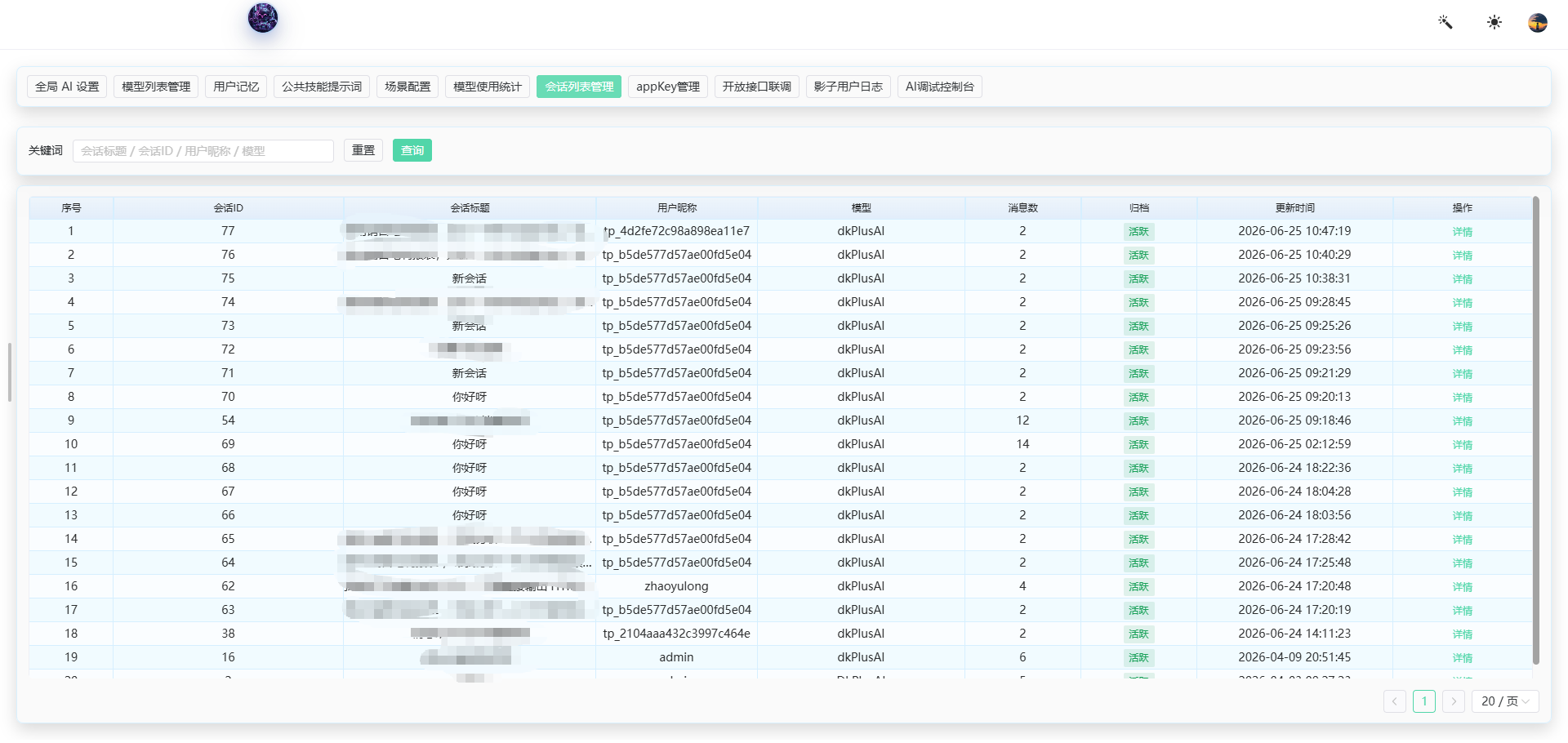
Task: Open the AI调试控制台 tab
Action: tap(940, 87)
